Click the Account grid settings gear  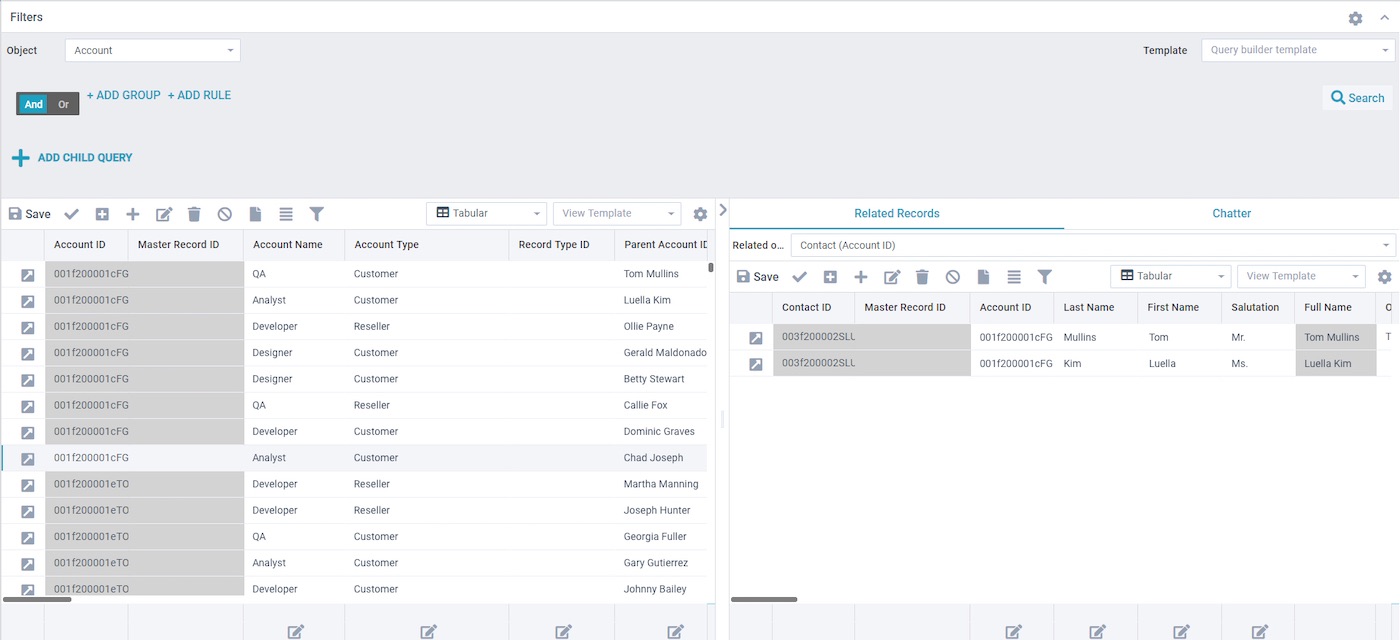[x=700, y=214]
